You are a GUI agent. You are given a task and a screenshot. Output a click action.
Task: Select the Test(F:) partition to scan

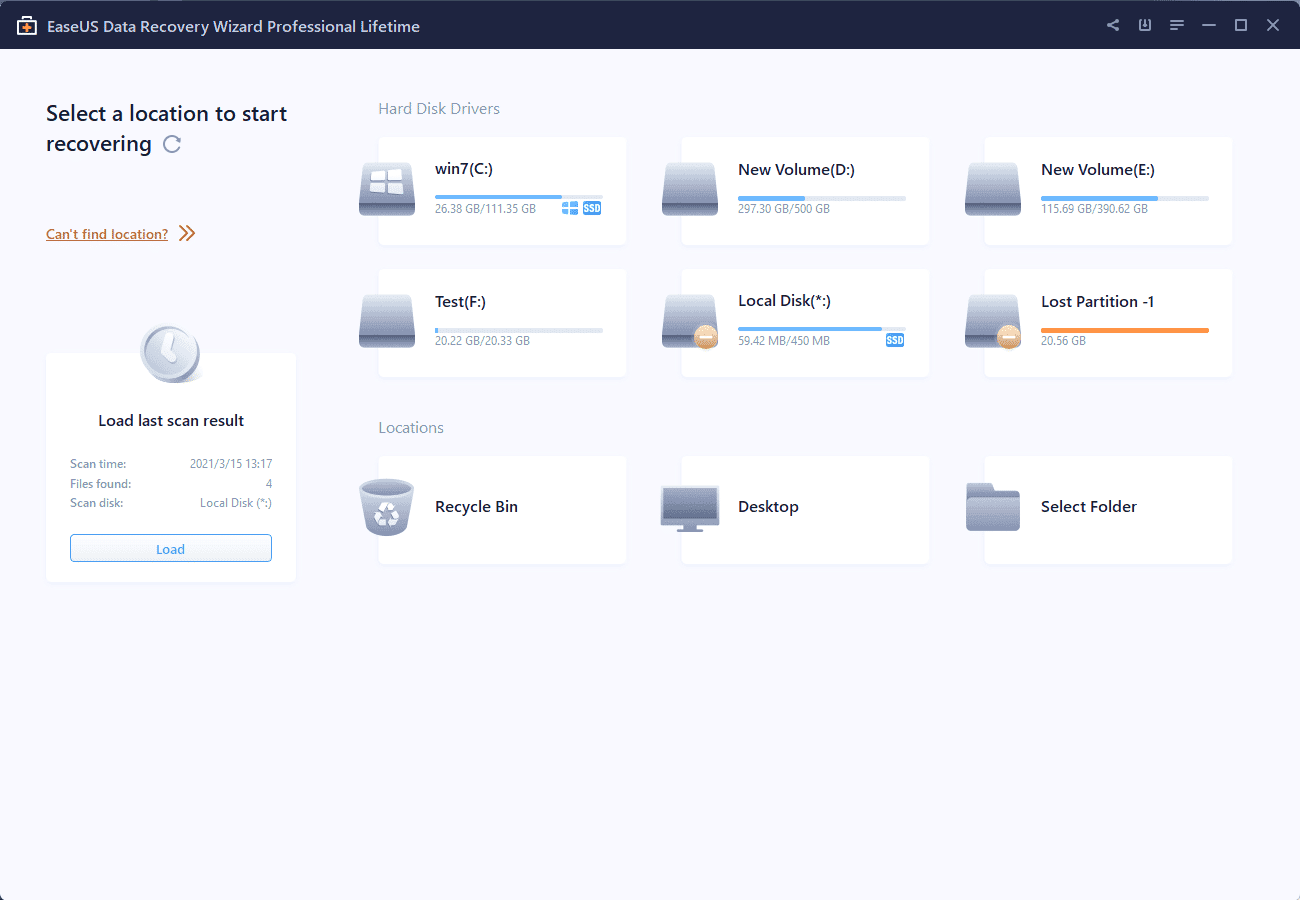[500, 322]
